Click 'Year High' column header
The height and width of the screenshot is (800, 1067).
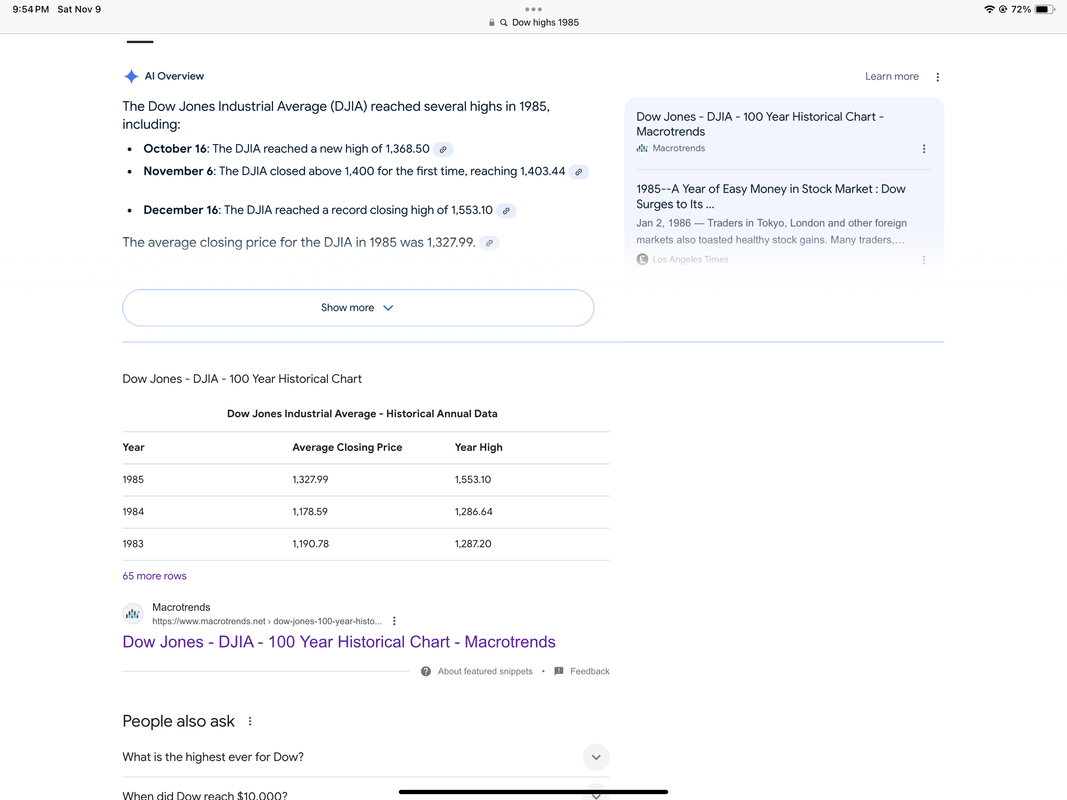(478, 447)
